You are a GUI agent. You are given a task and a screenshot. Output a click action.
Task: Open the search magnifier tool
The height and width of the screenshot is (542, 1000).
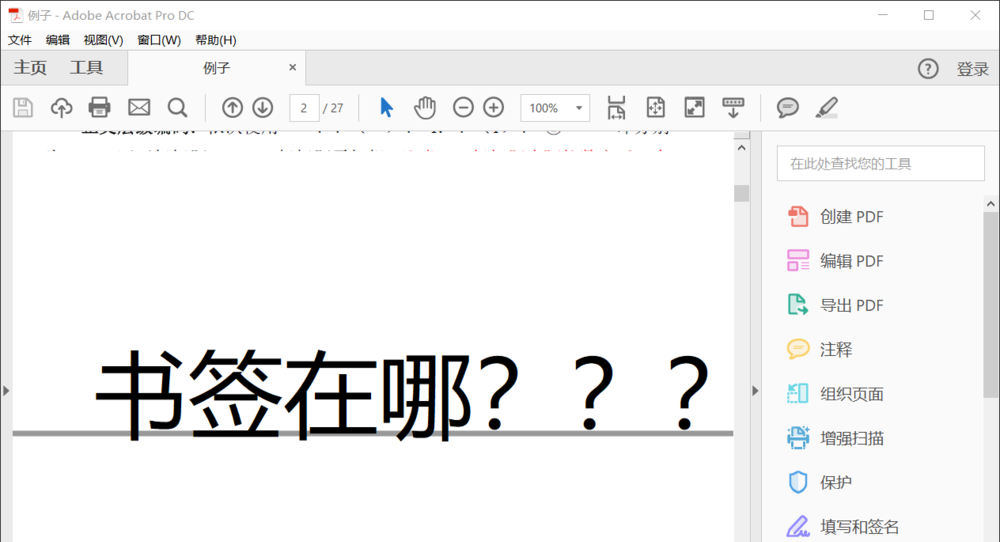click(x=177, y=108)
